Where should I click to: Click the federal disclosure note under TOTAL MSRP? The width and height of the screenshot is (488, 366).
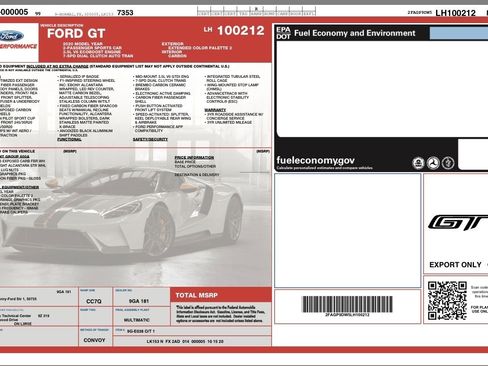[x=220, y=314]
